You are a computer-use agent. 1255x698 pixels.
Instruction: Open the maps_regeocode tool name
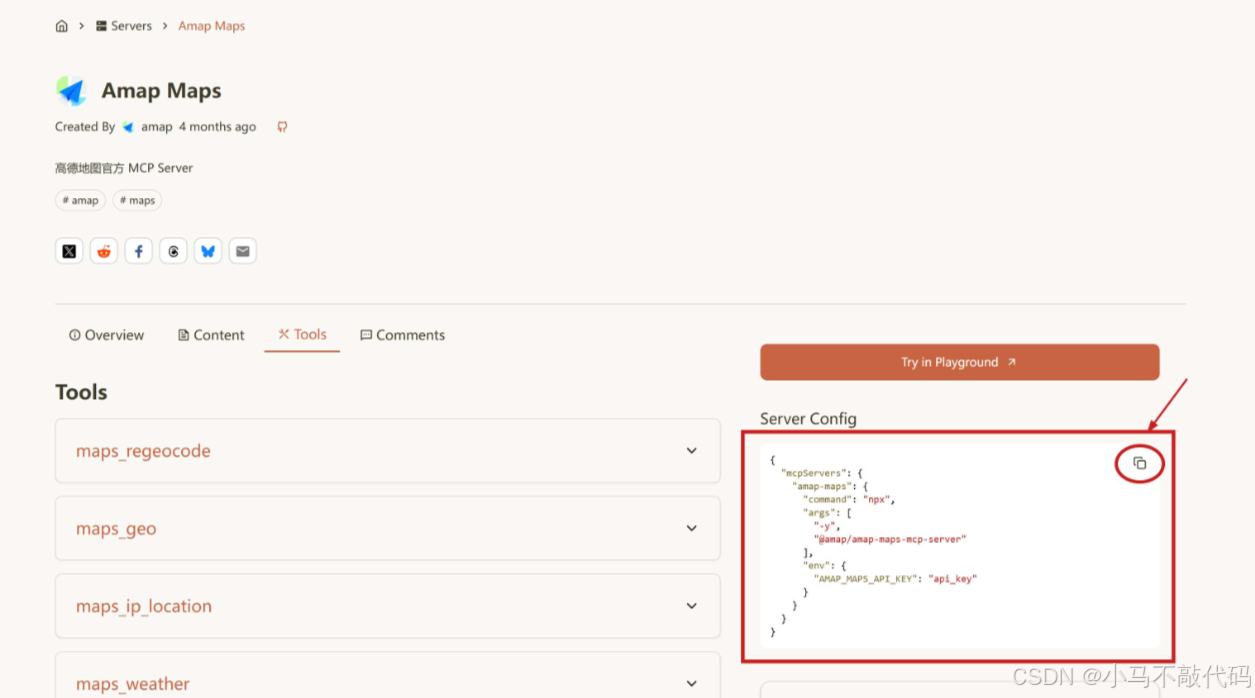(x=143, y=451)
